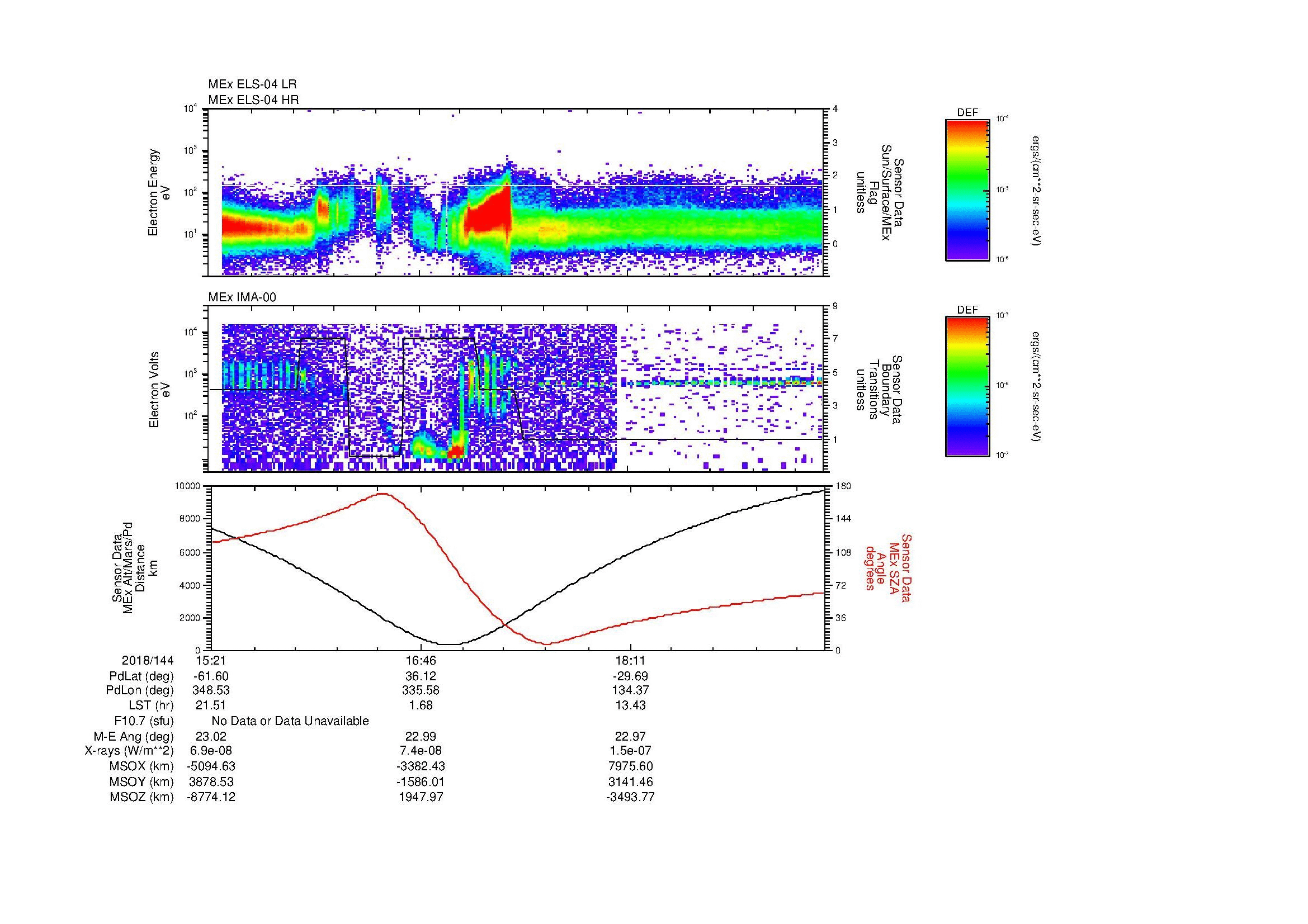Image resolution: width=1308 pixels, height=924 pixels.
Task: Click the M-E Ang value '22.99'
Action: (x=421, y=736)
